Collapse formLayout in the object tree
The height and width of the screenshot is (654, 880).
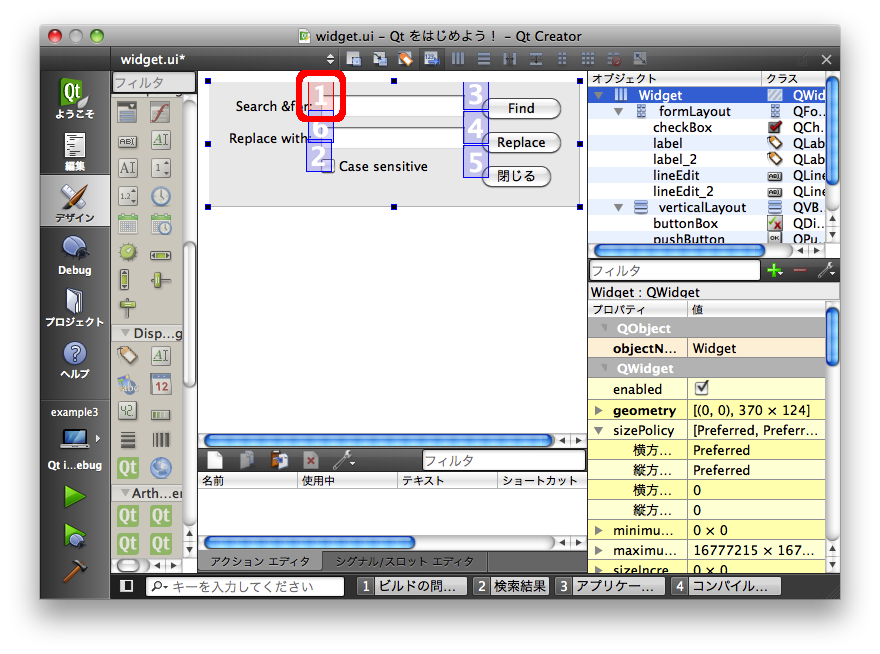click(620, 112)
